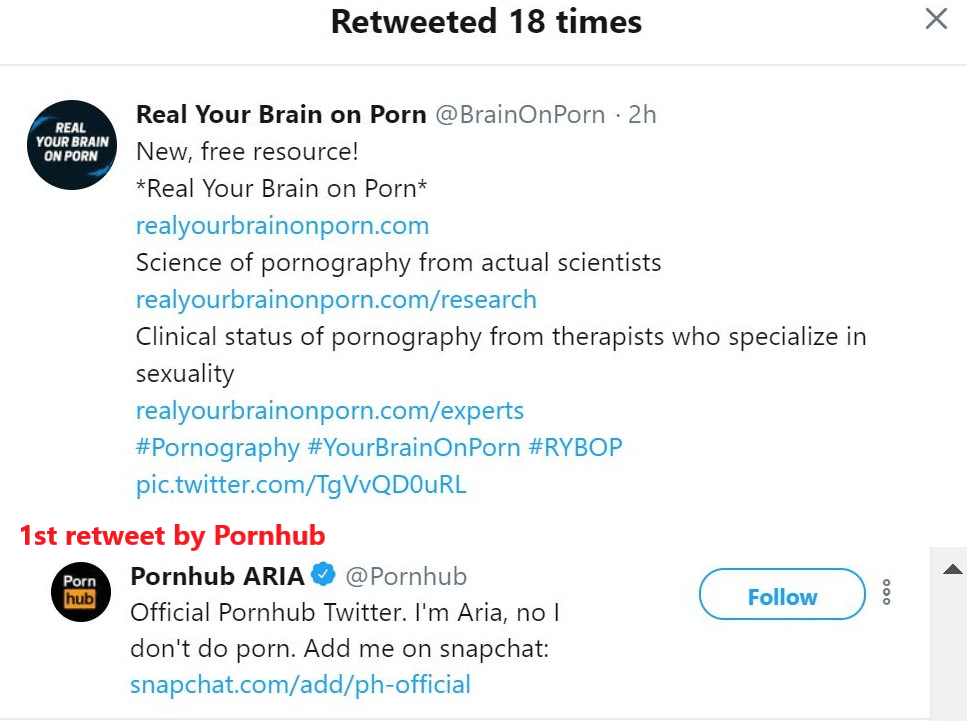Open the three-dot more options menu
This screenshot has width=967, height=721.
click(886, 593)
